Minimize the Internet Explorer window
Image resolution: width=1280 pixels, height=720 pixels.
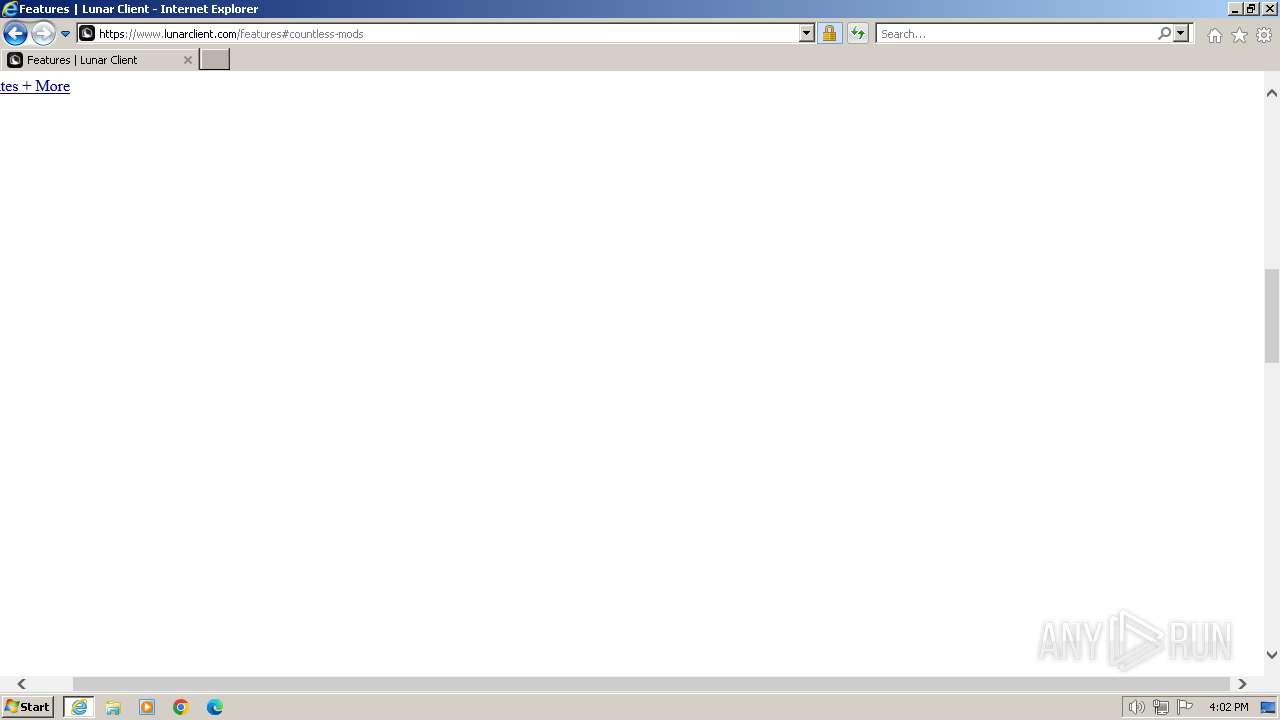coord(1234,8)
